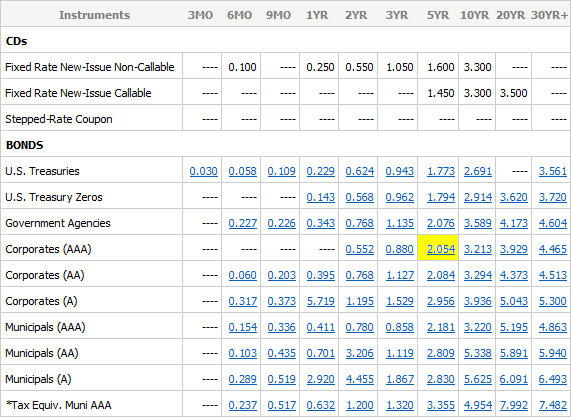Open the Corporates (AAA) 2YR yield 0.552
This screenshot has width=571, height=417.
pyautogui.click(x=359, y=249)
